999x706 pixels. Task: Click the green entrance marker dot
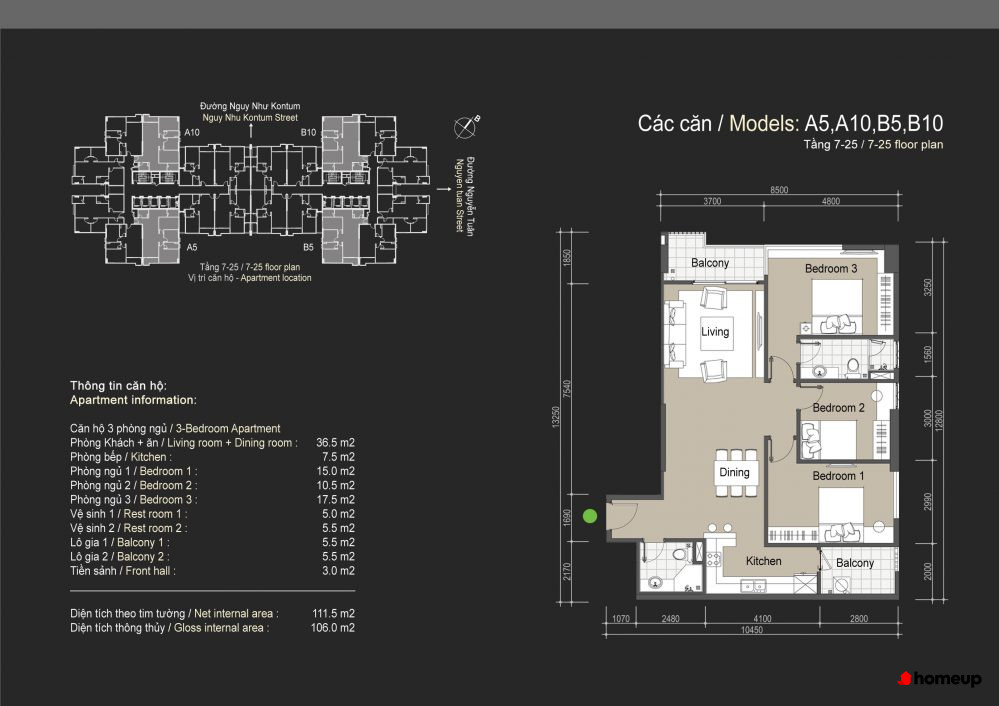pos(590,516)
